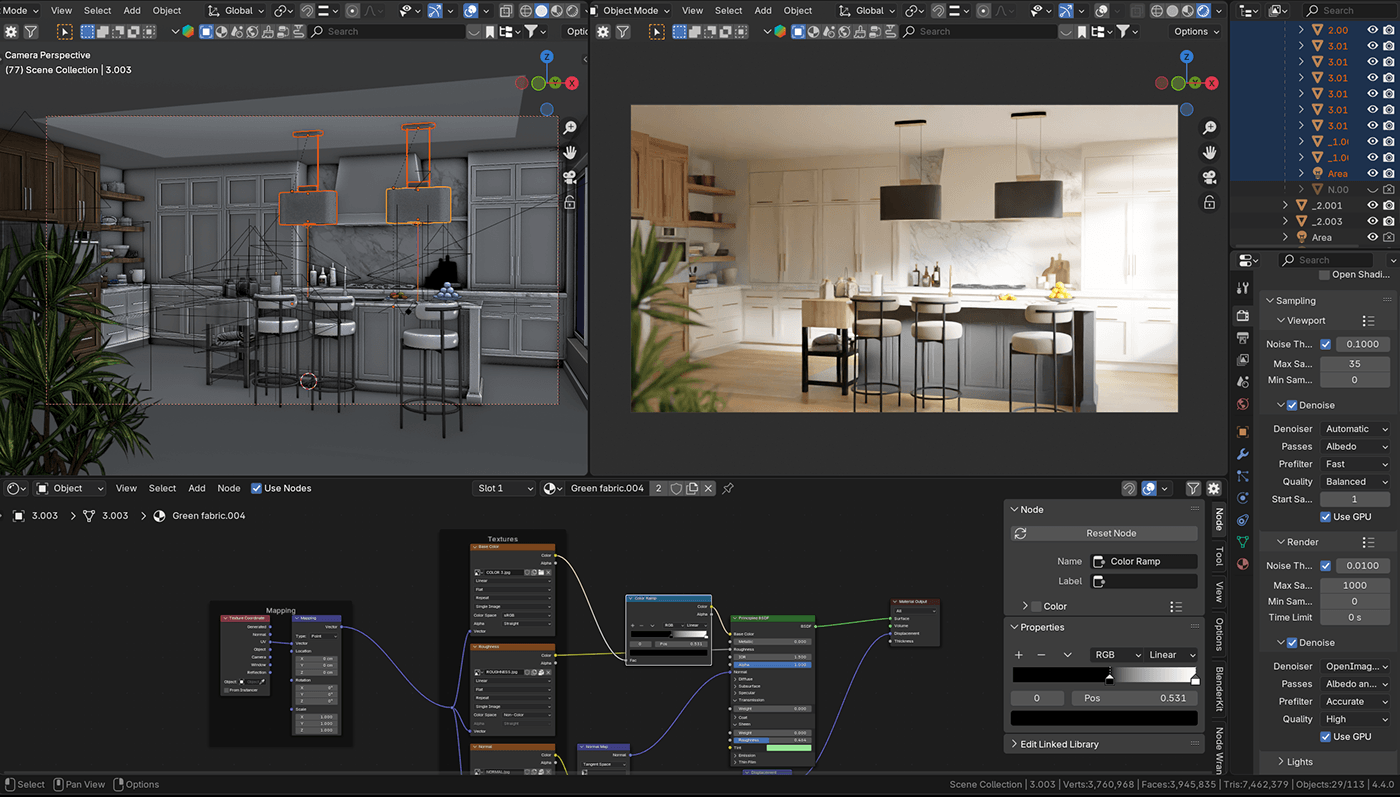
Task: Open the Render properties tab icon
Action: [x=1243, y=316]
